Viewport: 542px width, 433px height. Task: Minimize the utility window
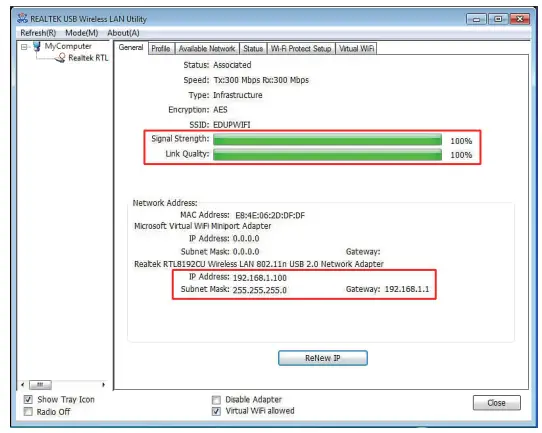pos(476,19)
